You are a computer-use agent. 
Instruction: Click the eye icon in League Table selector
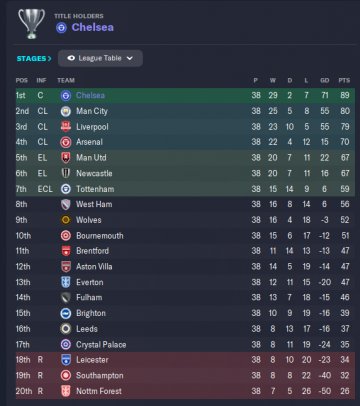point(71,58)
